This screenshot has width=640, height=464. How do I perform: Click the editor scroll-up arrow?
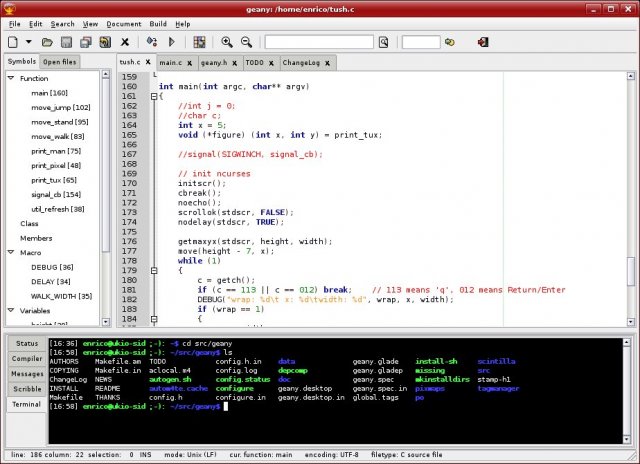point(631,76)
